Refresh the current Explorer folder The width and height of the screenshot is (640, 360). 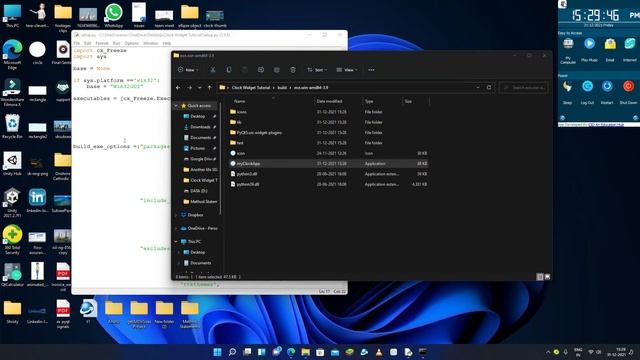coord(489,87)
